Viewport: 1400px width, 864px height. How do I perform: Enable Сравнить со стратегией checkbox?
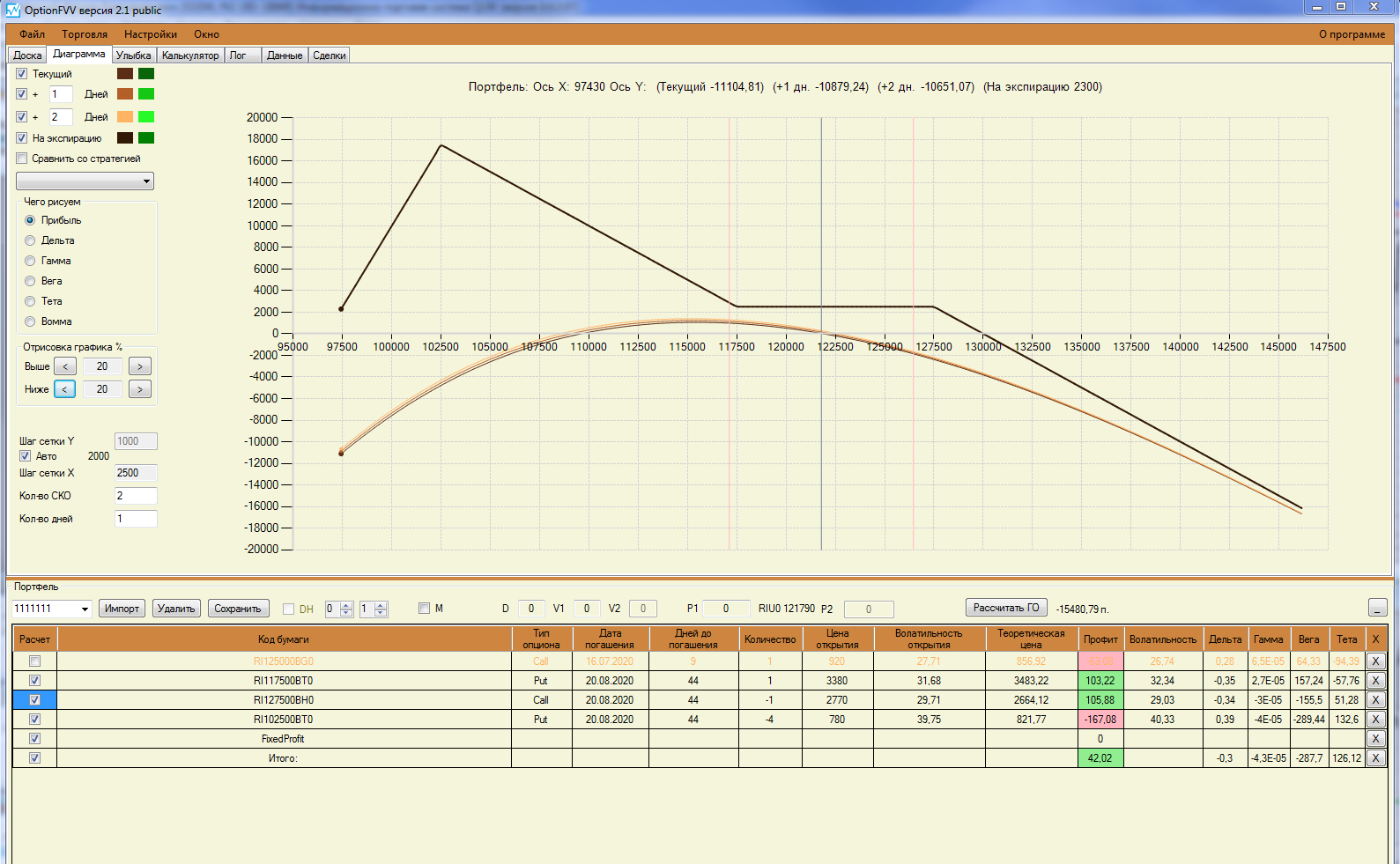(x=22, y=159)
